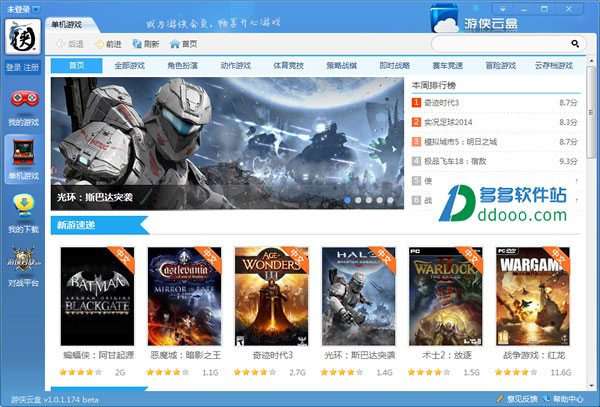Open the 意见反馈 feedback icon

click(x=500, y=399)
